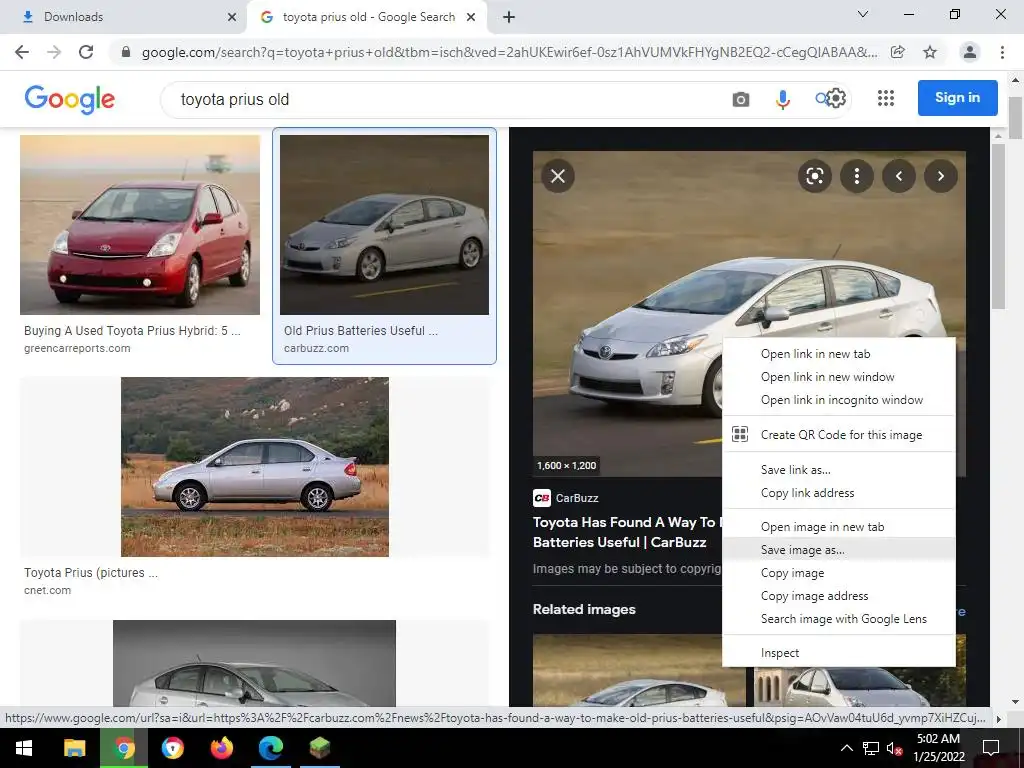Open the tab search chevron

[863, 14]
